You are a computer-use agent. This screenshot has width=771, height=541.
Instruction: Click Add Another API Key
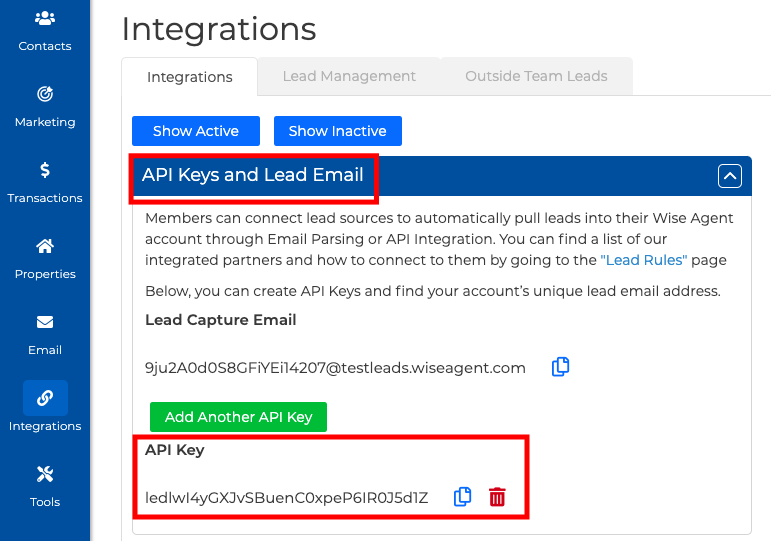coord(238,417)
